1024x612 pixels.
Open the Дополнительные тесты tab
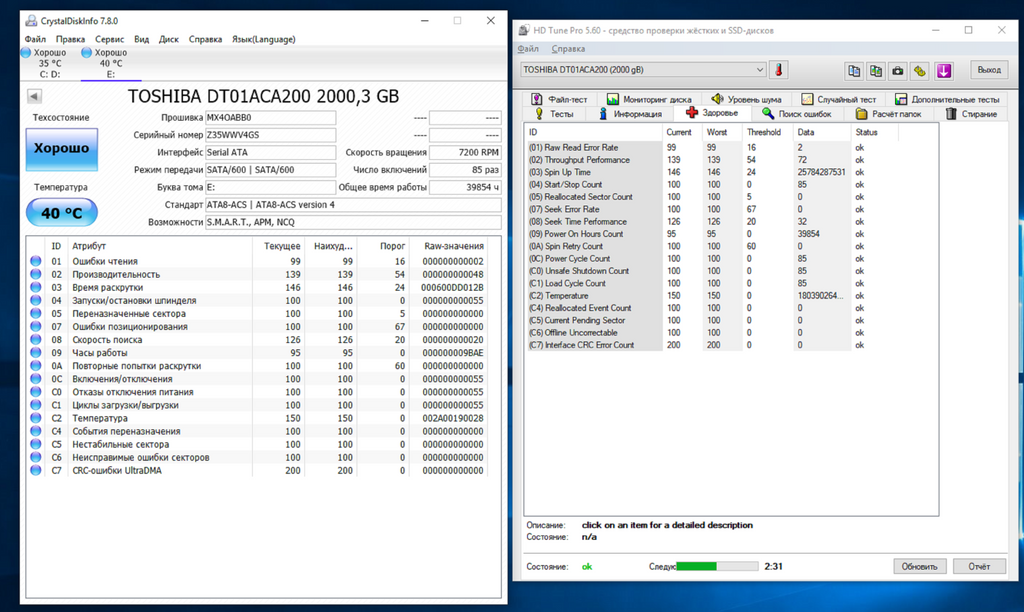[947, 99]
